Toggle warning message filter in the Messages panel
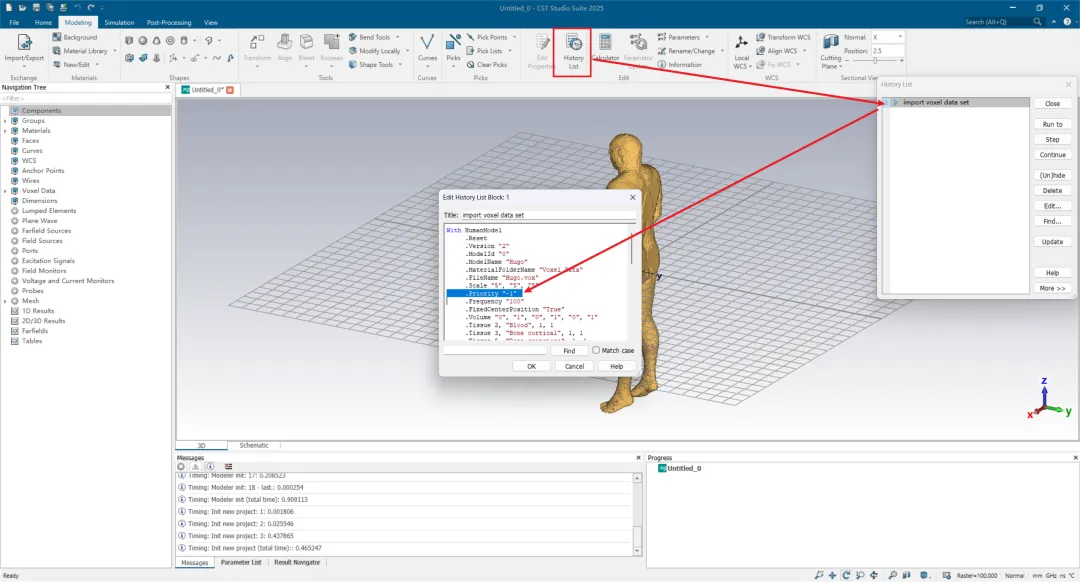The width and height of the screenshot is (1080, 582). 196,466
